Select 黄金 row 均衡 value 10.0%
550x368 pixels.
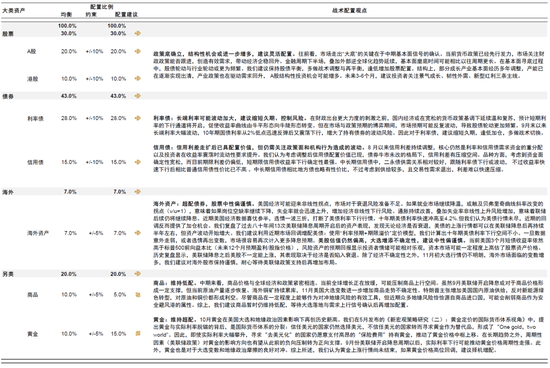(69, 334)
